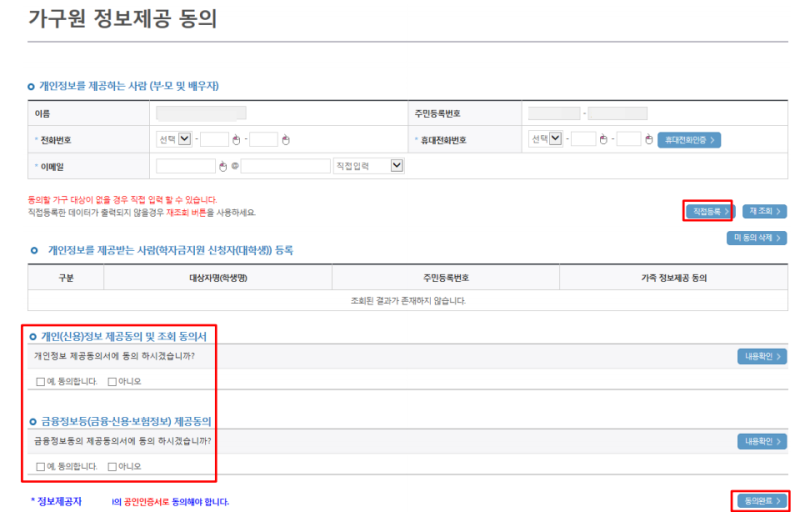This screenshot has width=800, height=512.
Task: Check '예, 동의합니다' under 개인(신용)정보 제공동의
Action: pos(40,381)
